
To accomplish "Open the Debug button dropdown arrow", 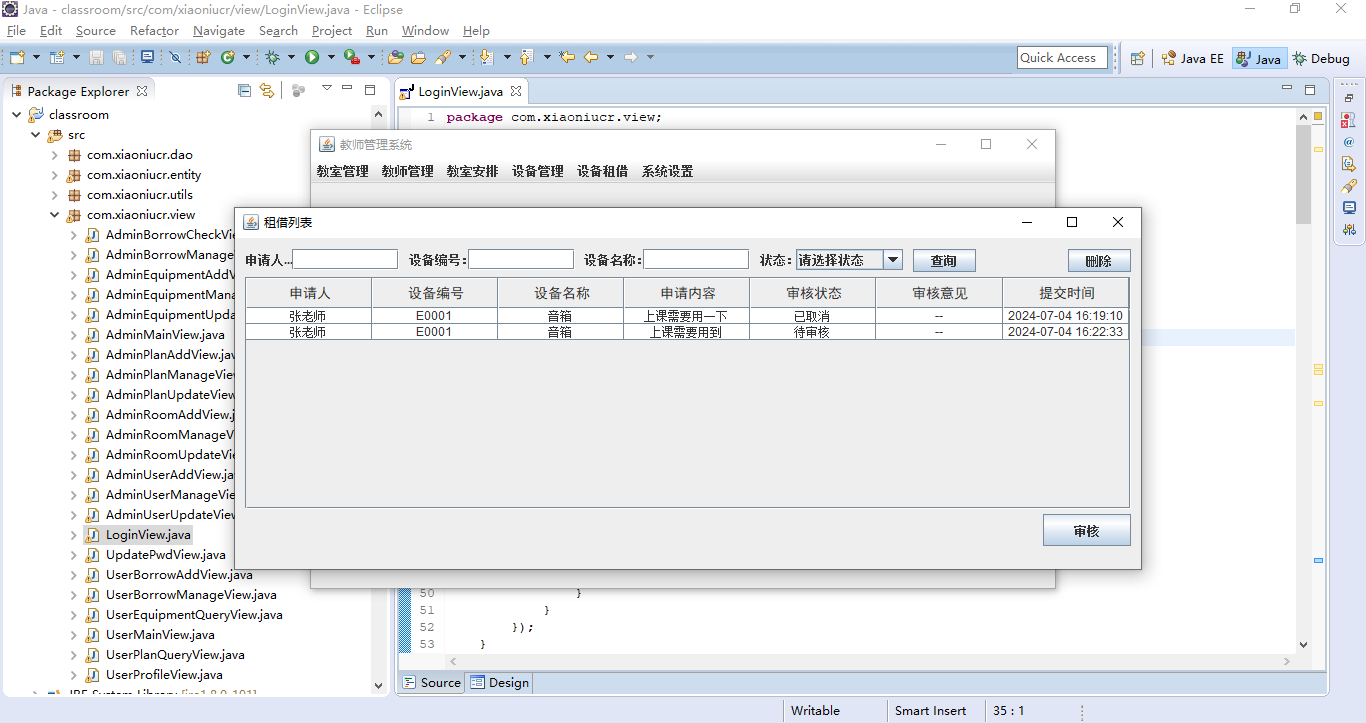I will pos(291,58).
